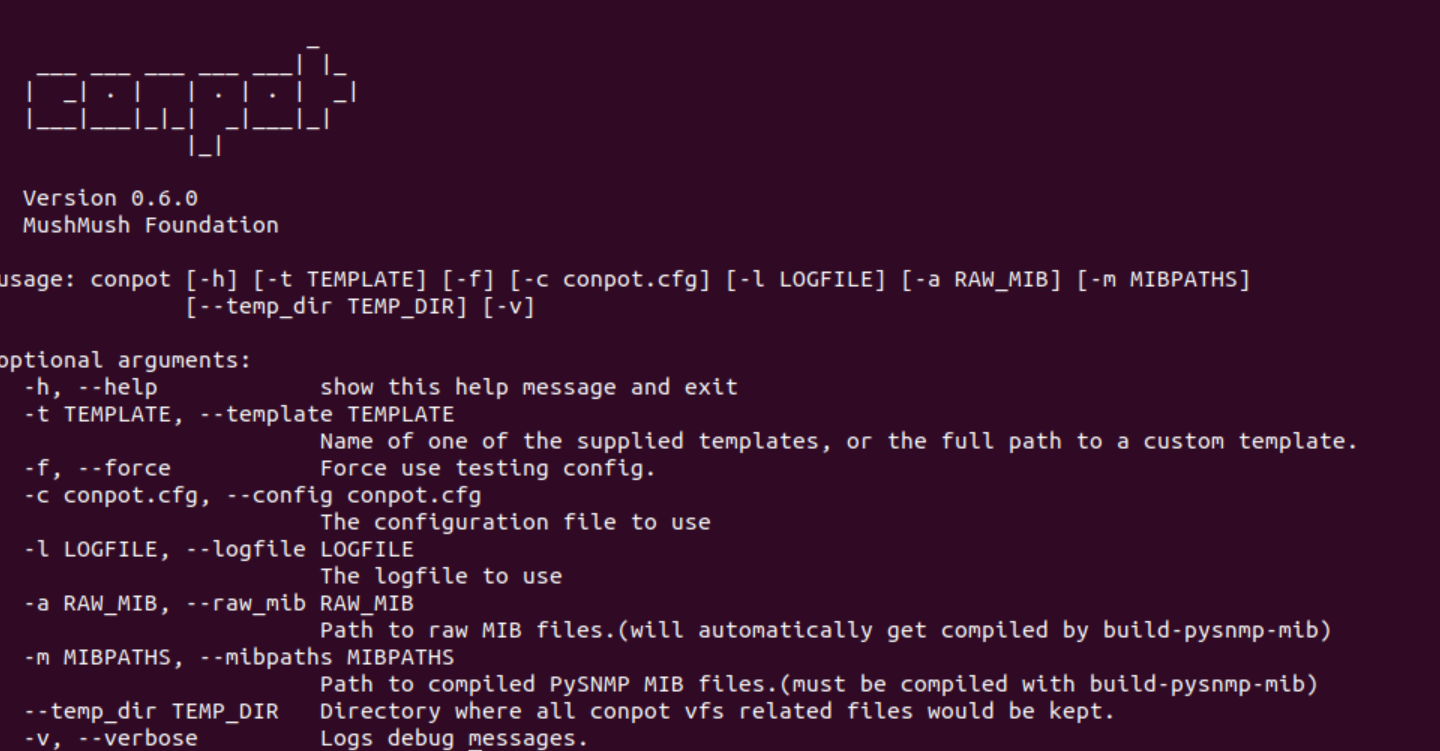Click the "-t TEMPLATE, --template TEMPLATE" option
This screenshot has width=1440, height=751.
point(238,414)
